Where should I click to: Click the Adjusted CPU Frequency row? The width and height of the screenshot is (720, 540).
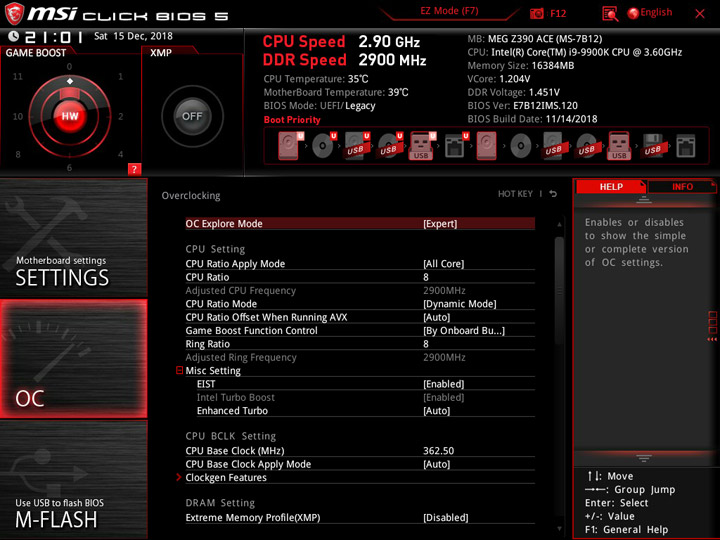click(360, 290)
